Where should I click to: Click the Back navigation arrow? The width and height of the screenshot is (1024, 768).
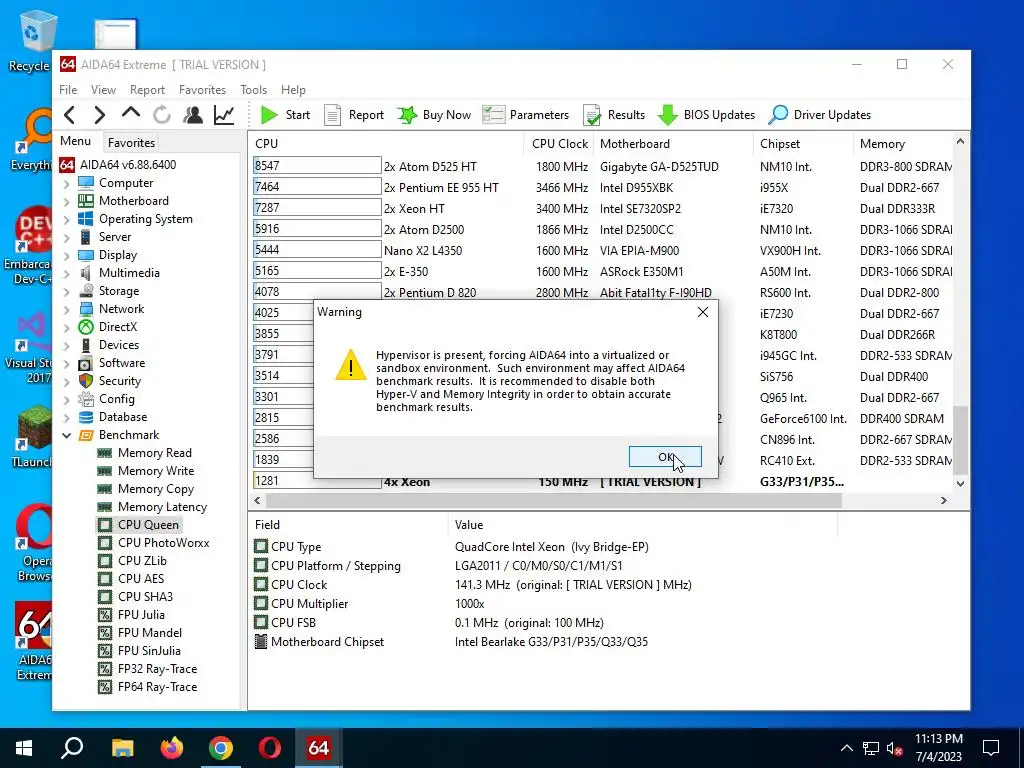click(x=70, y=115)
